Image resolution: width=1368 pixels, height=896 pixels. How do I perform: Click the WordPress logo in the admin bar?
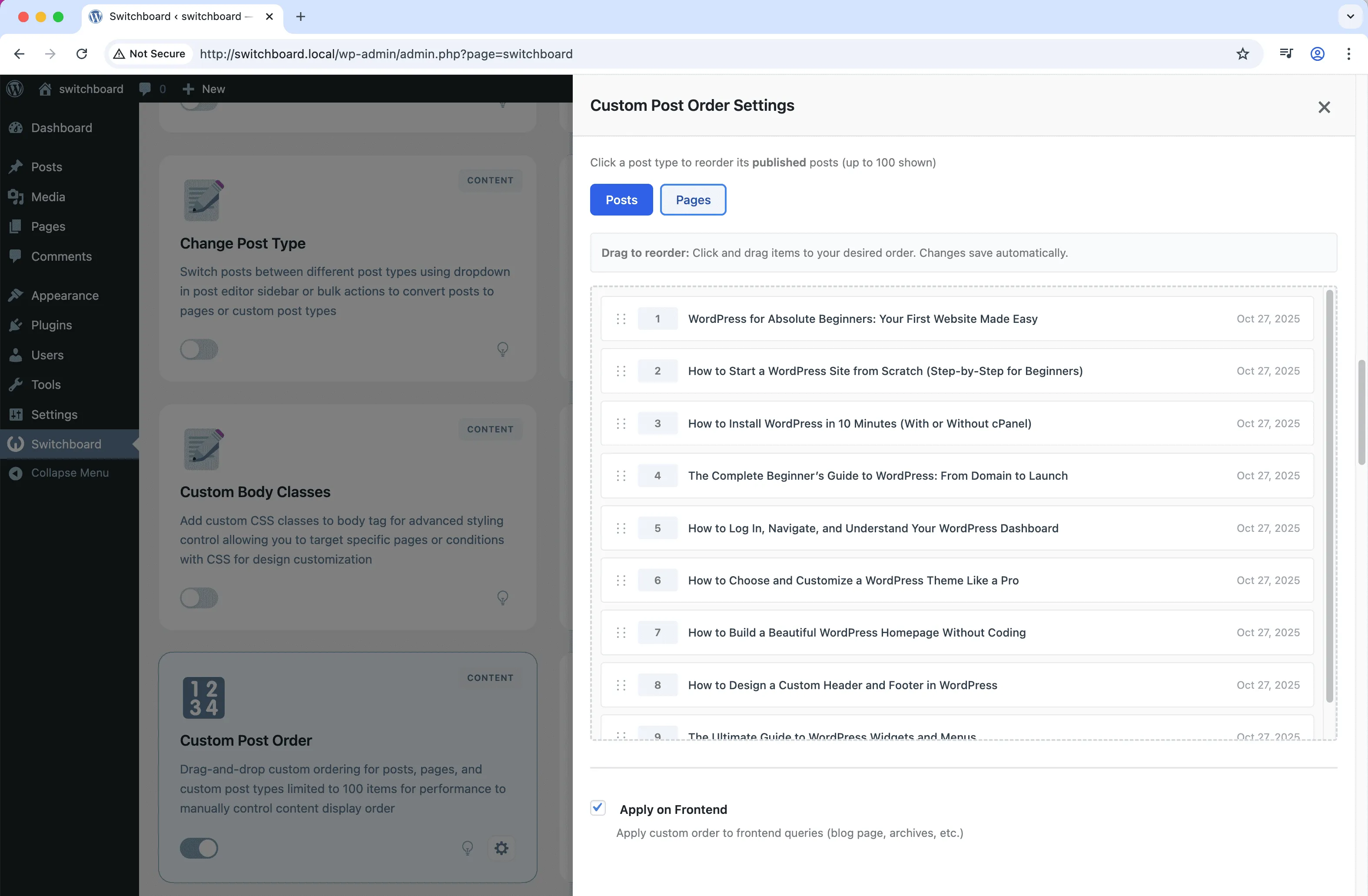[x=14, y=89]
